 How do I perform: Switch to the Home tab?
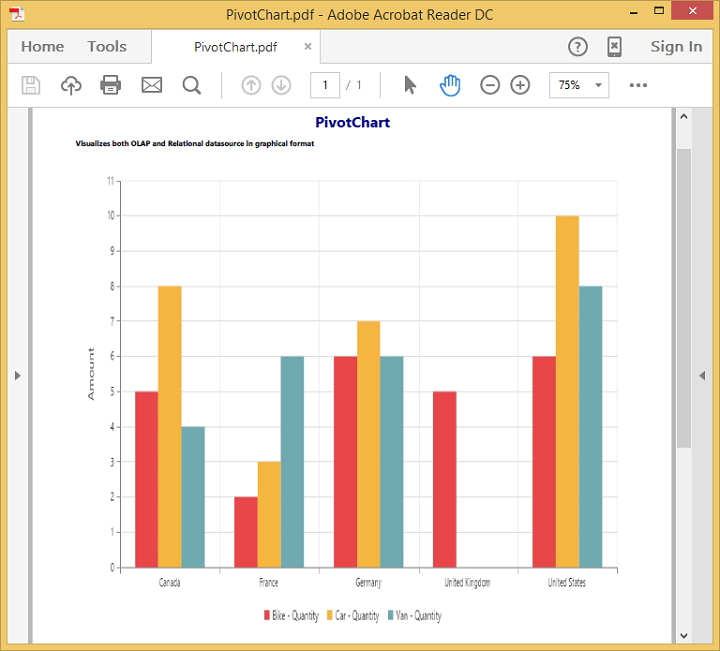[42, 47]
